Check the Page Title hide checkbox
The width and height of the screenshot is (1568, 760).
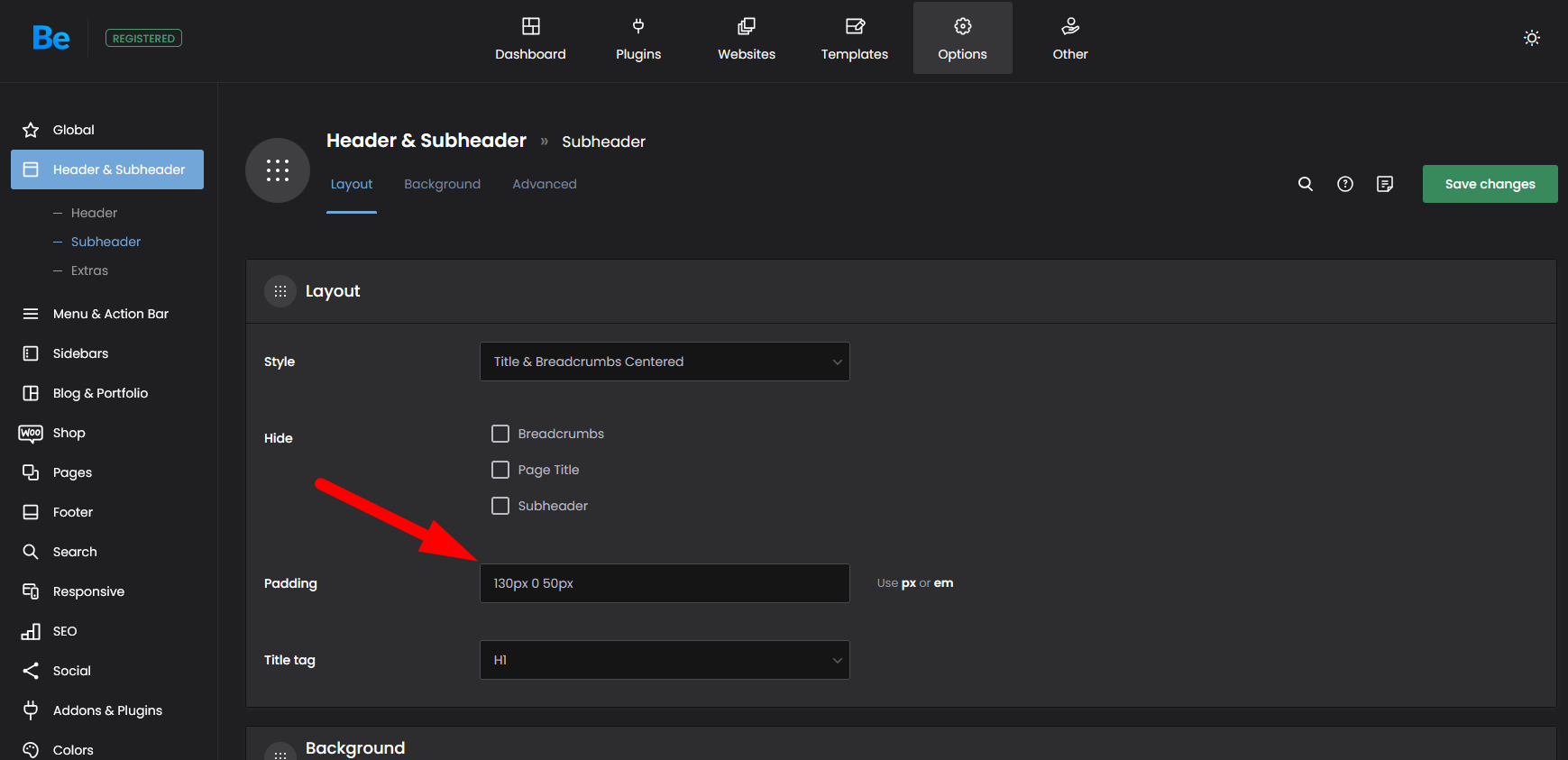click(x=500, y=470)
